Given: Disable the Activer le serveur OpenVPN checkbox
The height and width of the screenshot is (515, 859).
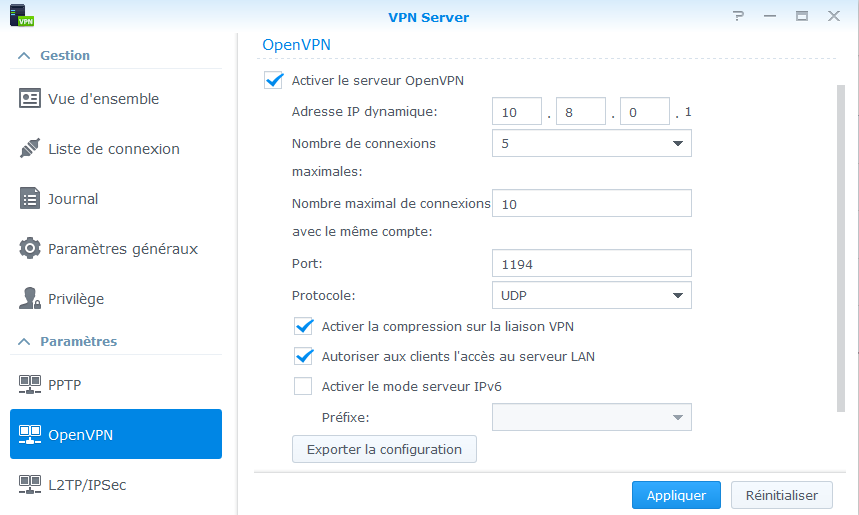Looking at the screenshot, I should pyautogui.click(x=273, y=81).
